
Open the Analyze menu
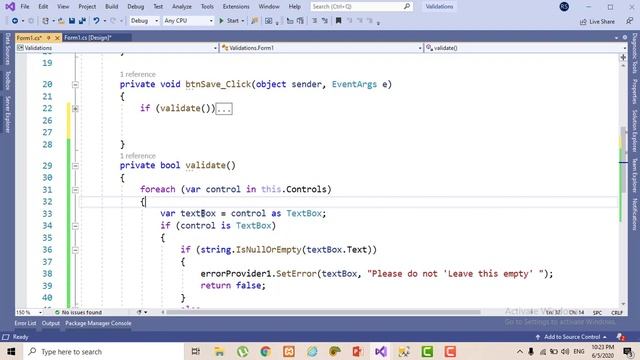pyautogui.click(x=182, y=7)
